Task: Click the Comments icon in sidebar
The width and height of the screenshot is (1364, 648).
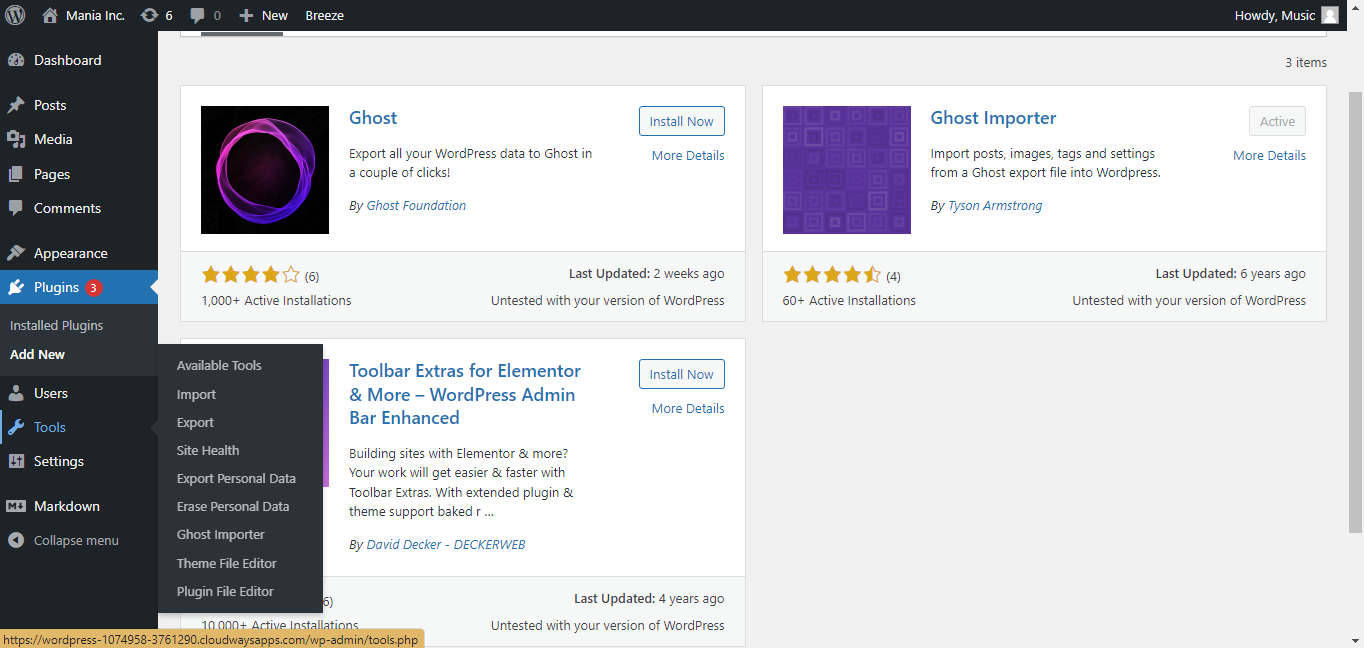Action: tap(16, 208)
